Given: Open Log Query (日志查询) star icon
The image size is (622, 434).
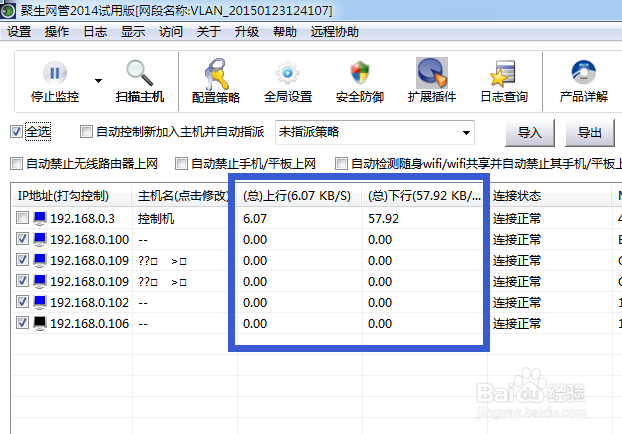Looking at the screenshot, I should (503, 73).
